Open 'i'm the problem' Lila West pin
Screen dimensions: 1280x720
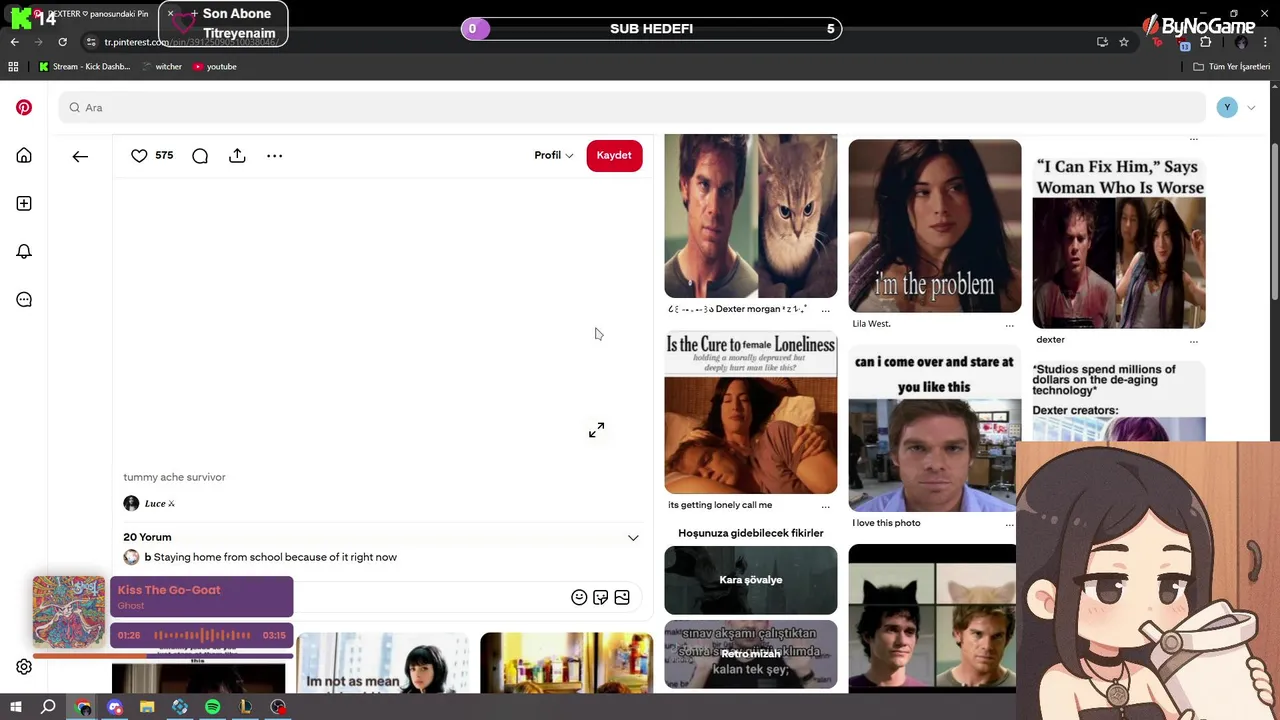tap(934, 226)
